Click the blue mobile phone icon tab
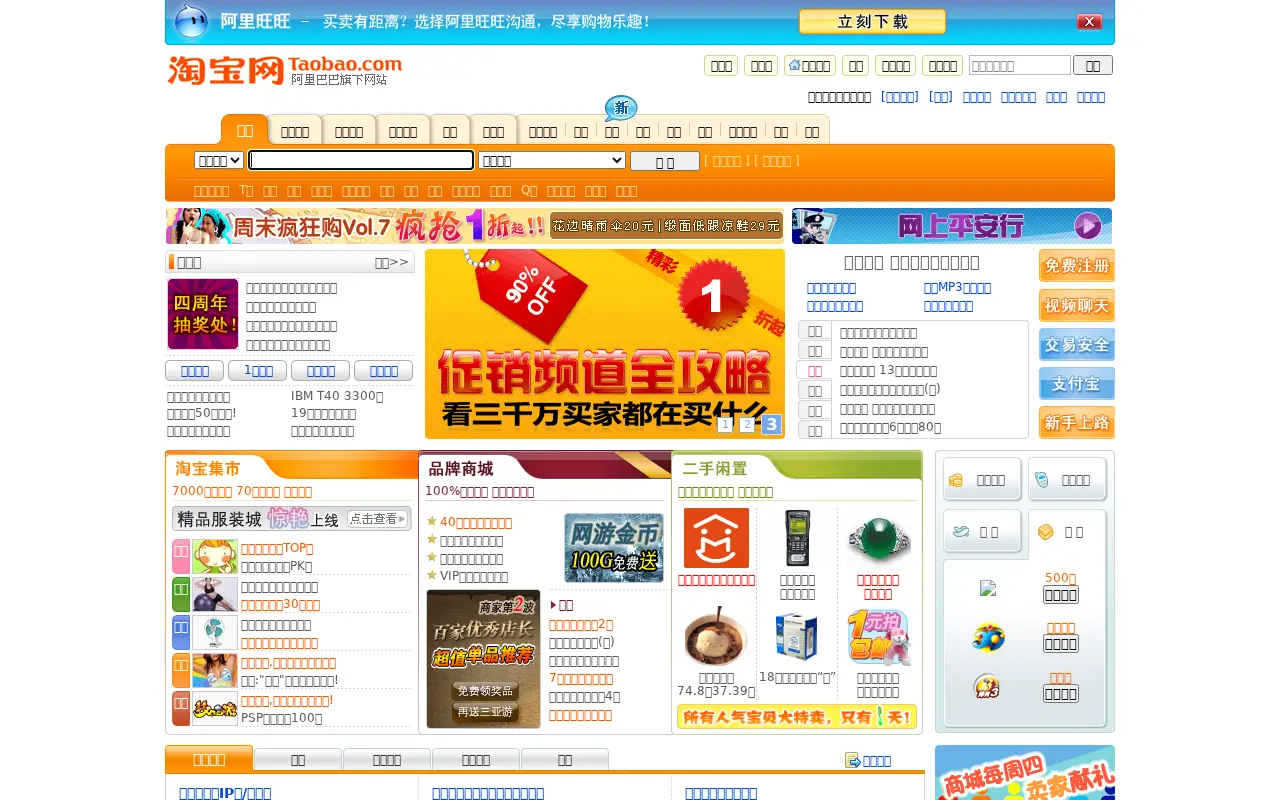1280x800 pixels. click(1068, 480)
